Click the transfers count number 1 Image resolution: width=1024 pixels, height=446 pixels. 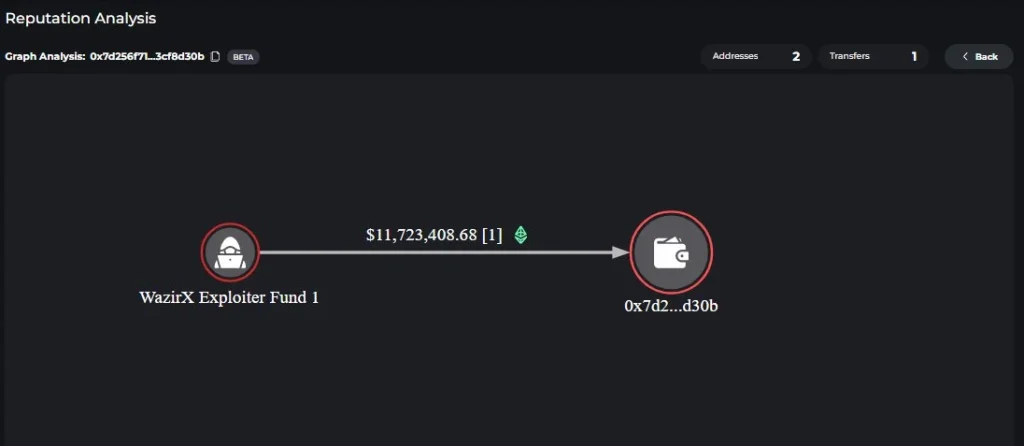pyautogui.click(x=914, y=57)
